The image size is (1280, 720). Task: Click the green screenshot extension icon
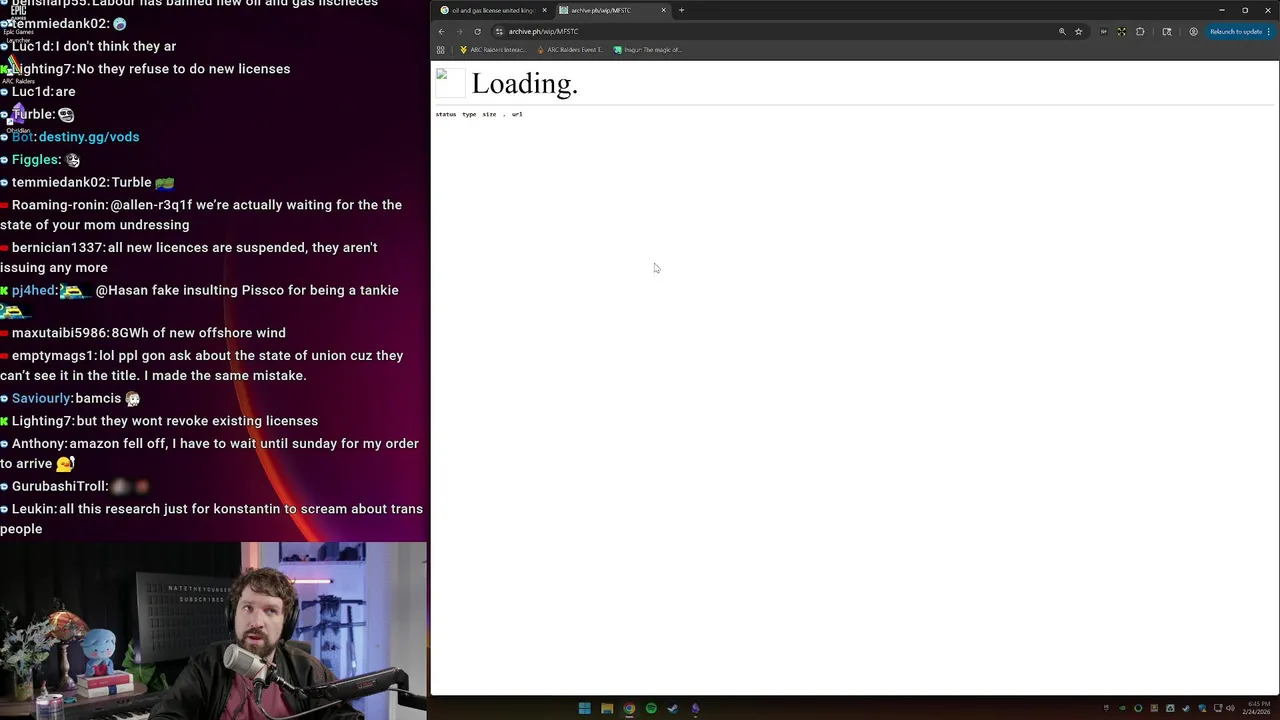[1122, 31]
